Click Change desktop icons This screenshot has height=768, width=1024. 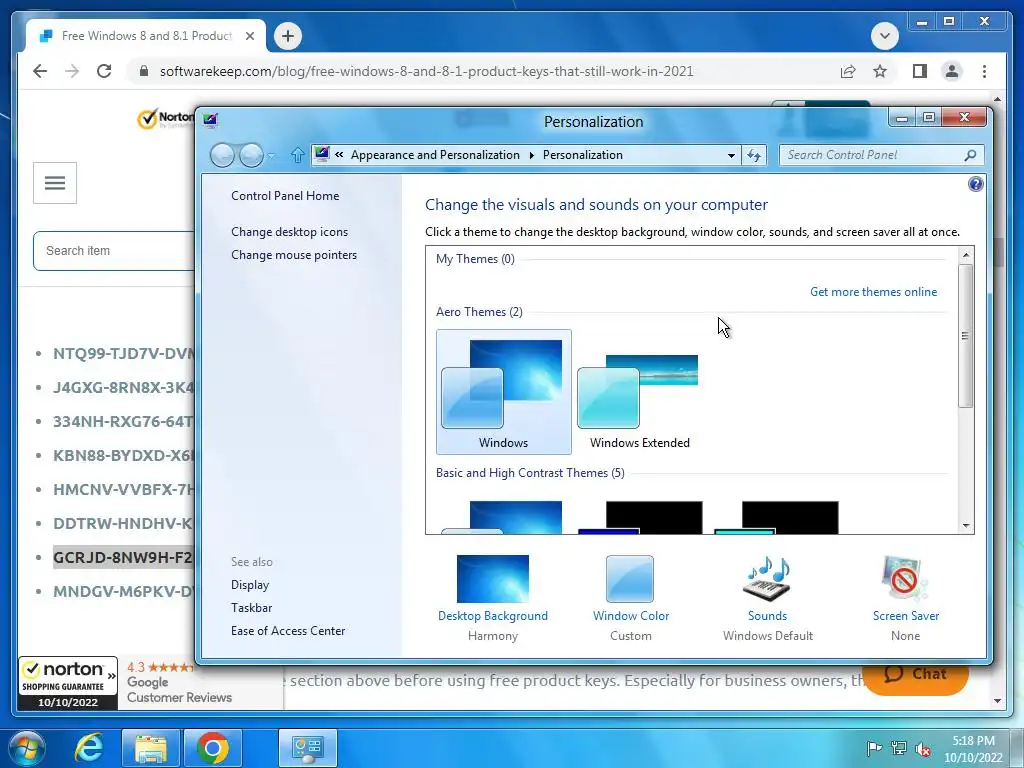(x=289, y=232)
